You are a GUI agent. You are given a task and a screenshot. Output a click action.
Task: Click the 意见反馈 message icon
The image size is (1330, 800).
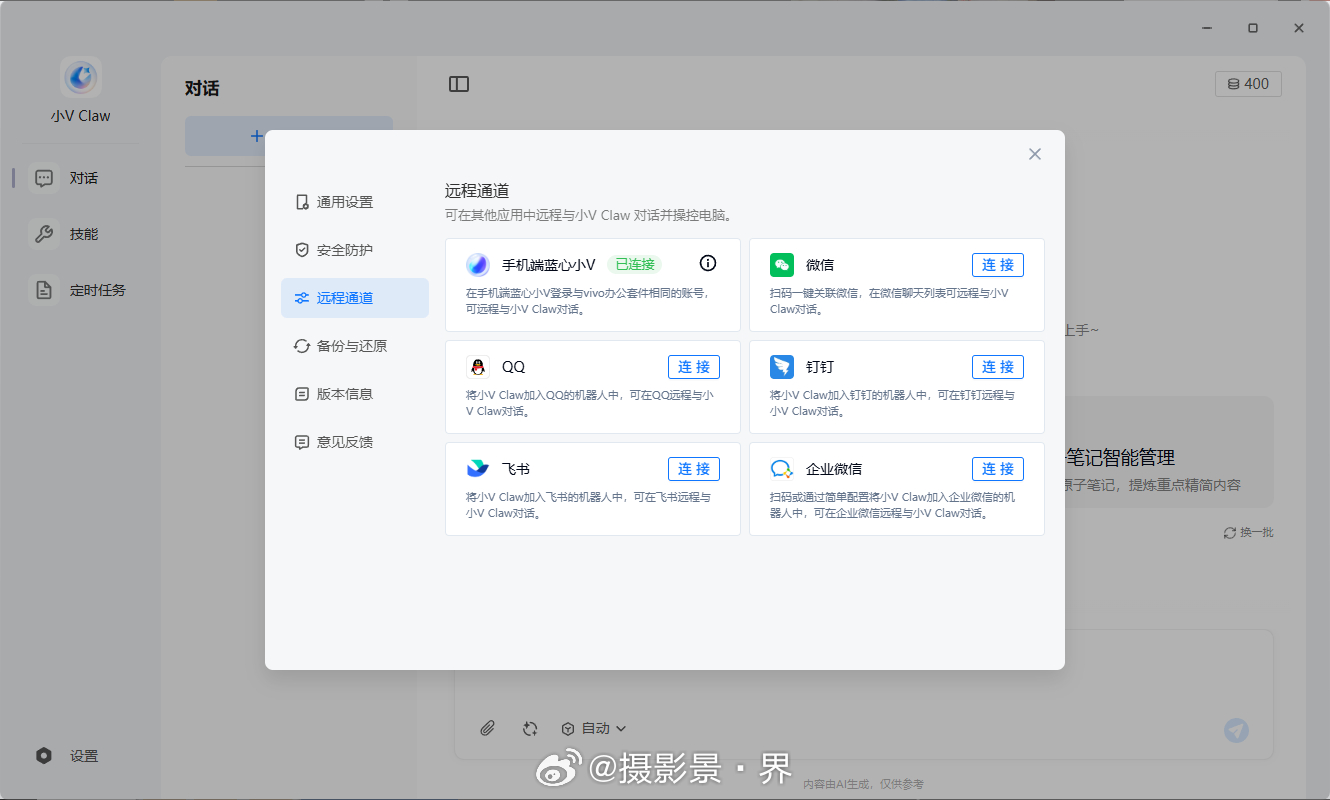(302, 442)
